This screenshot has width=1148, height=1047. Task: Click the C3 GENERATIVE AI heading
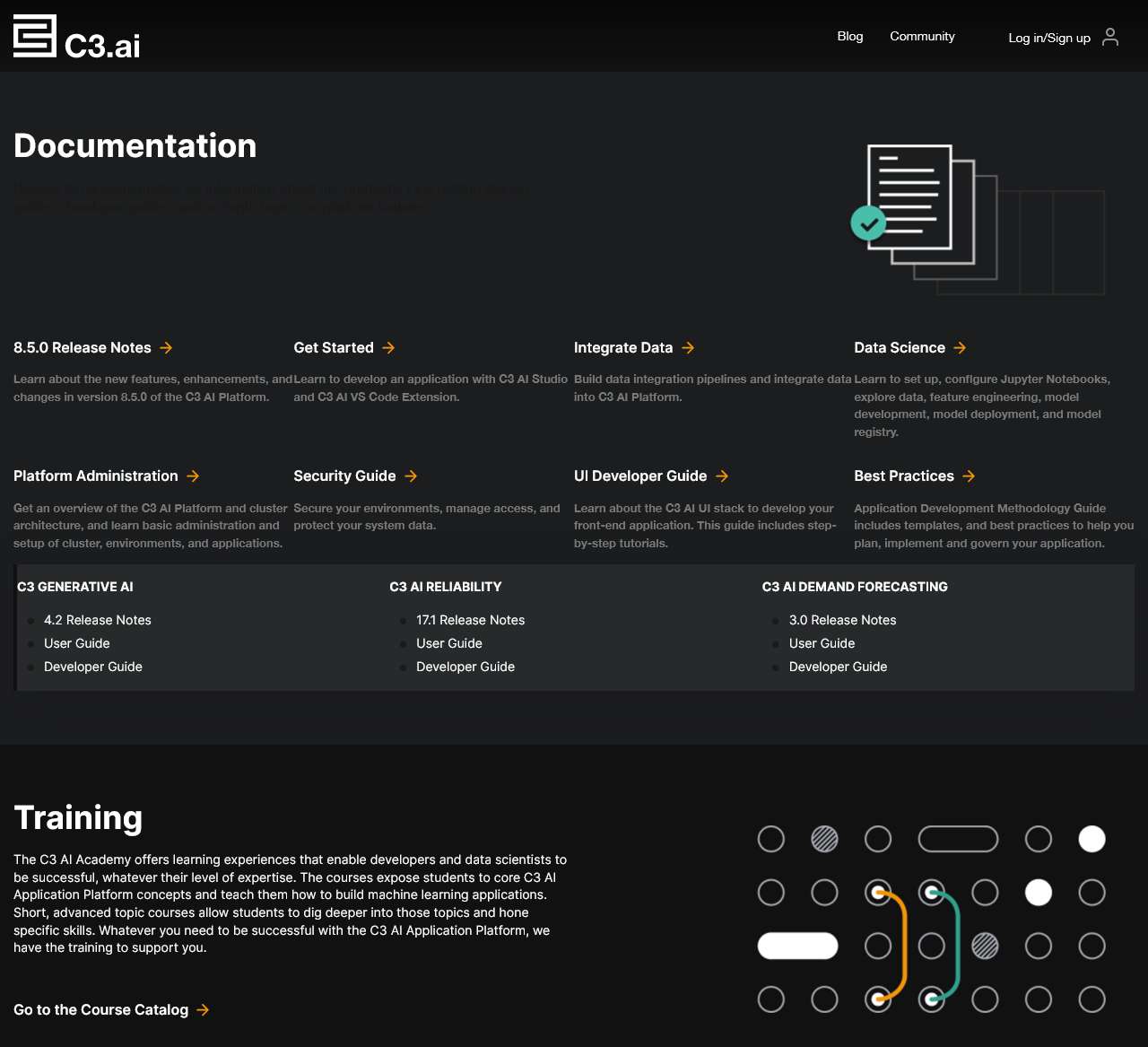tap(75, 587)
